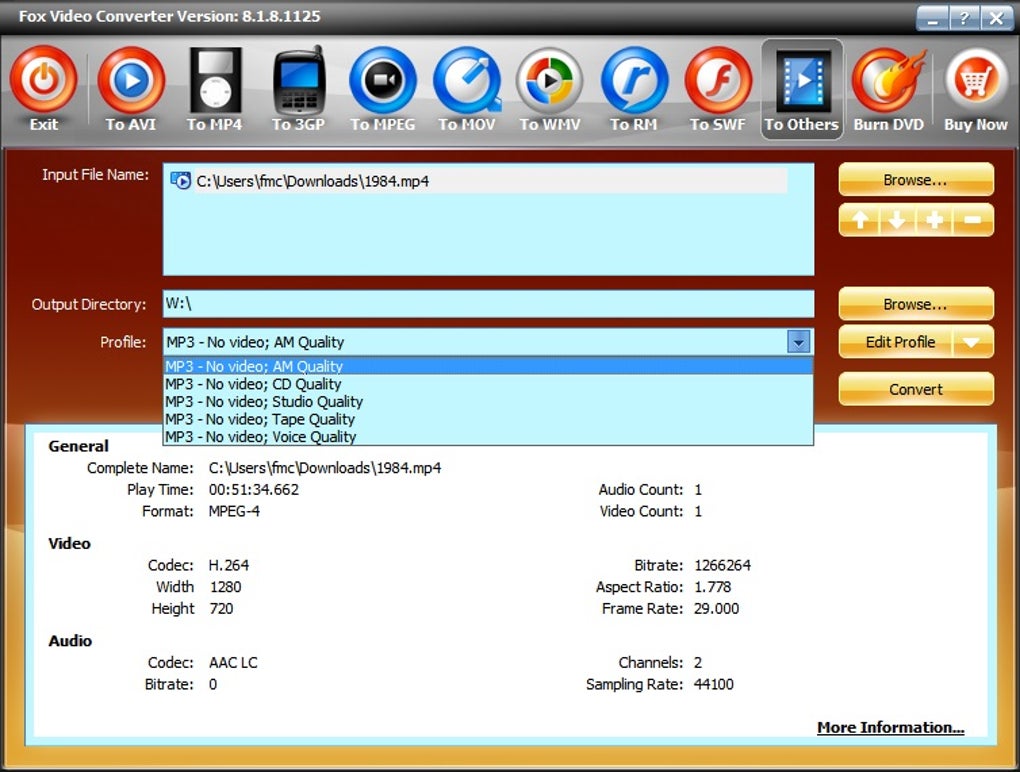Image resolution: width=1020 pixels, height=772 pixels.
Task: Click the Height value 720
Action: pyautogui.click(x=221, y=608)
